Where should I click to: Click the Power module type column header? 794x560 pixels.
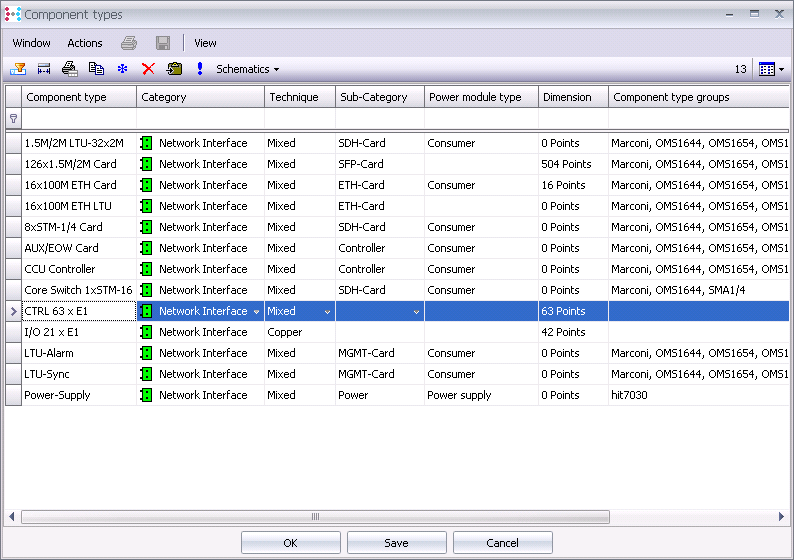point(481,97)
